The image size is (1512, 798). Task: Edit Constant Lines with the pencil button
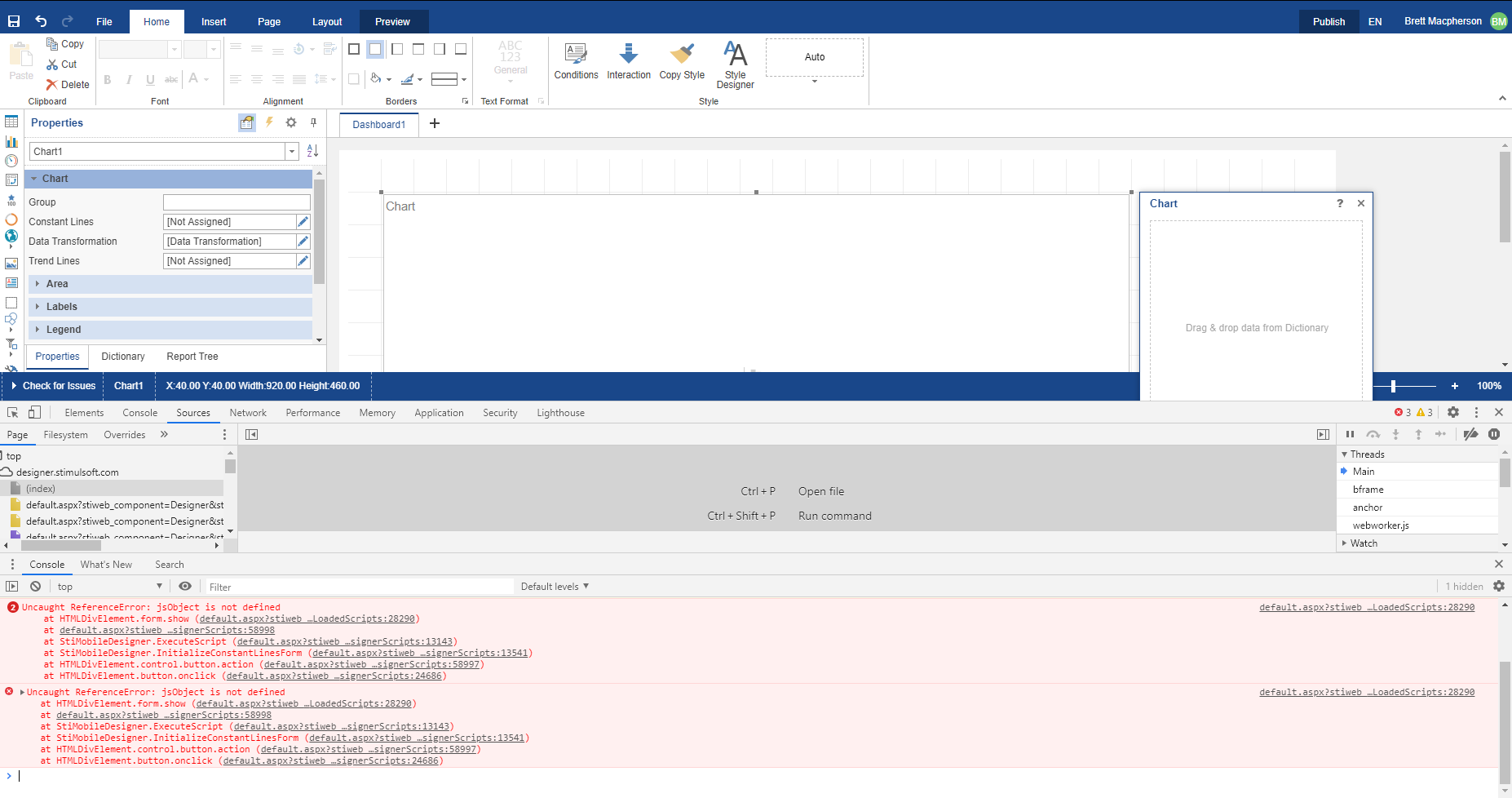click(x=303, y=222)
